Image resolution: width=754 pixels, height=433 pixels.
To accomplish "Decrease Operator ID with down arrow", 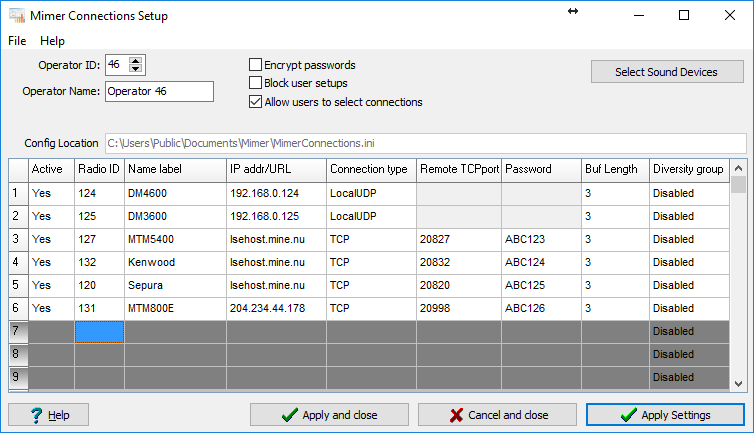I will pos(136,69).
